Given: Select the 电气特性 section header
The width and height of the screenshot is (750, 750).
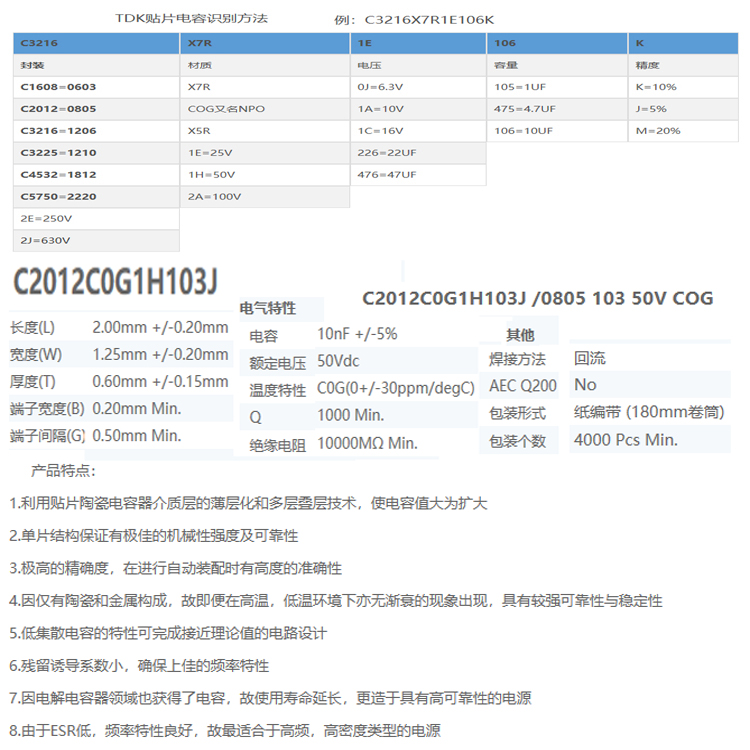Looking at the screenshot, I should [x=281, y=309].
